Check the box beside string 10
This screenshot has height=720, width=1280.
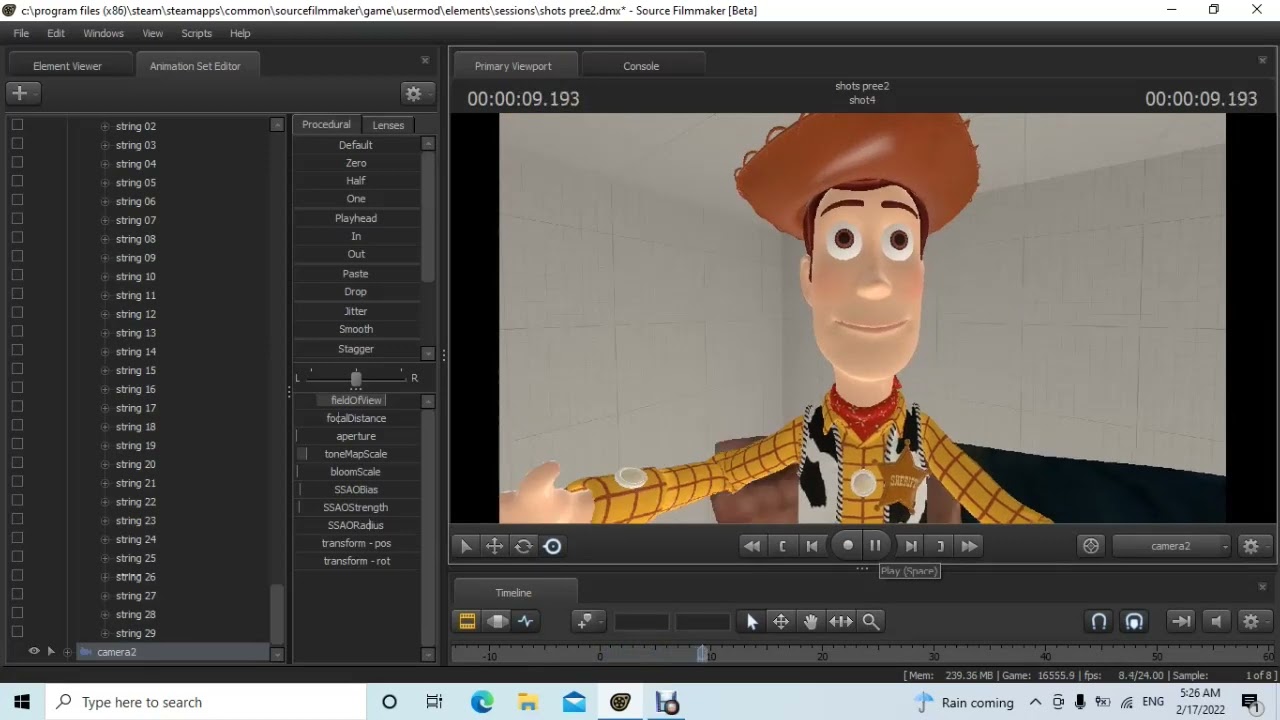17,276
